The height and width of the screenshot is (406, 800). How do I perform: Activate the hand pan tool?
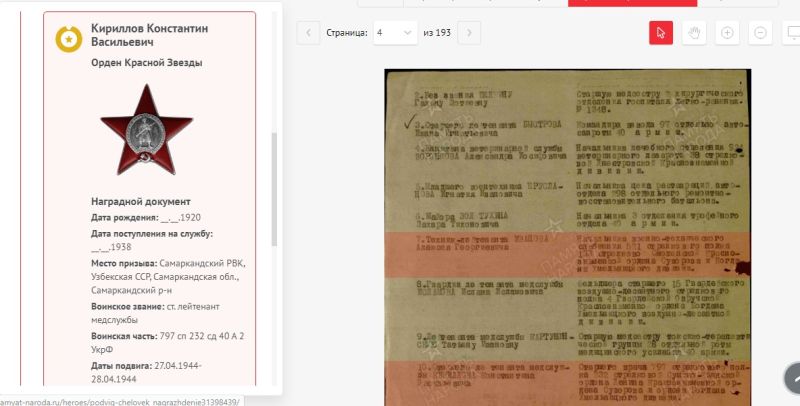[x=694, y=33]
